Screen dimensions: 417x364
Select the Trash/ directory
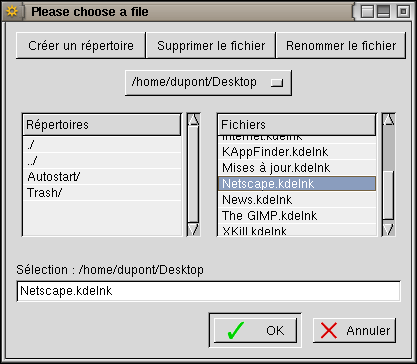click(102, 193)
